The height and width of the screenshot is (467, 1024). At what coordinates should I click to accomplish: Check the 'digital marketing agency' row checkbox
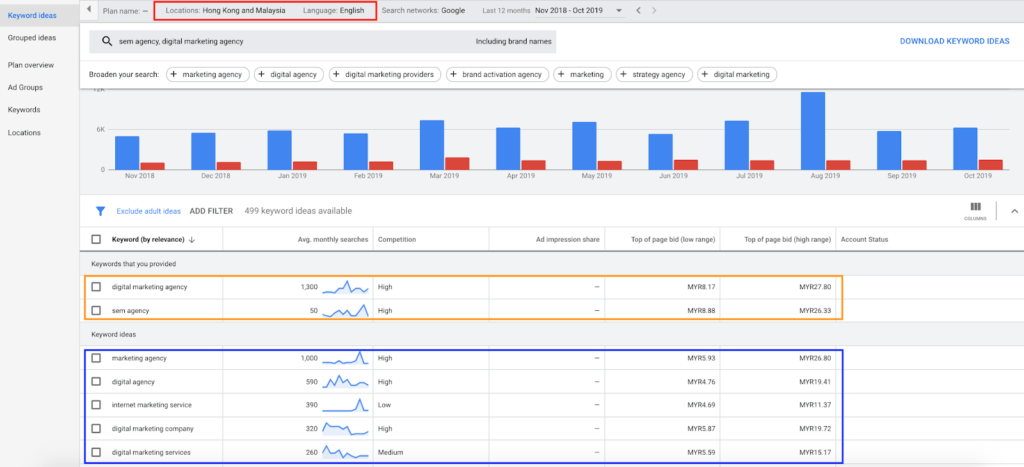tap(96, 287)
